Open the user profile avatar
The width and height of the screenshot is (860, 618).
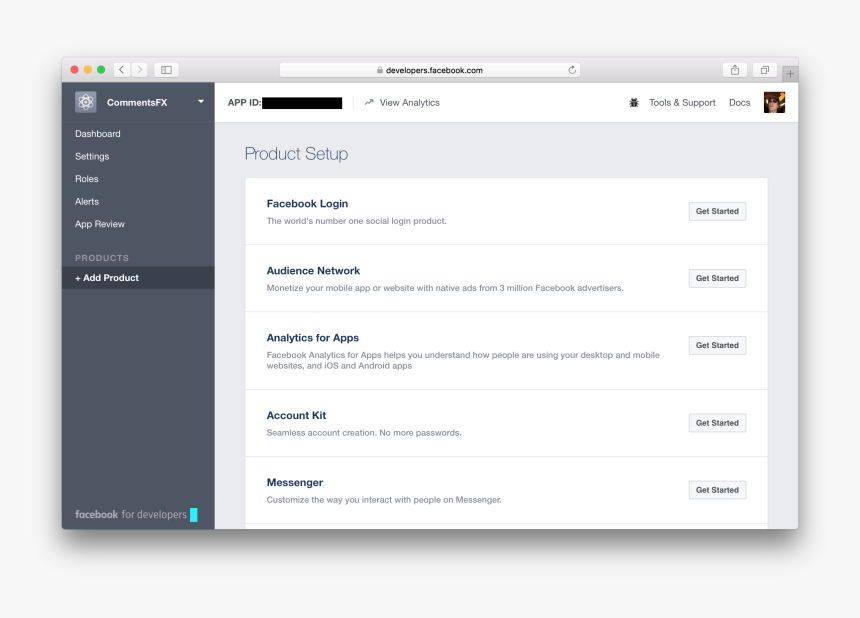pyautogui.click(x=774, y=103)
